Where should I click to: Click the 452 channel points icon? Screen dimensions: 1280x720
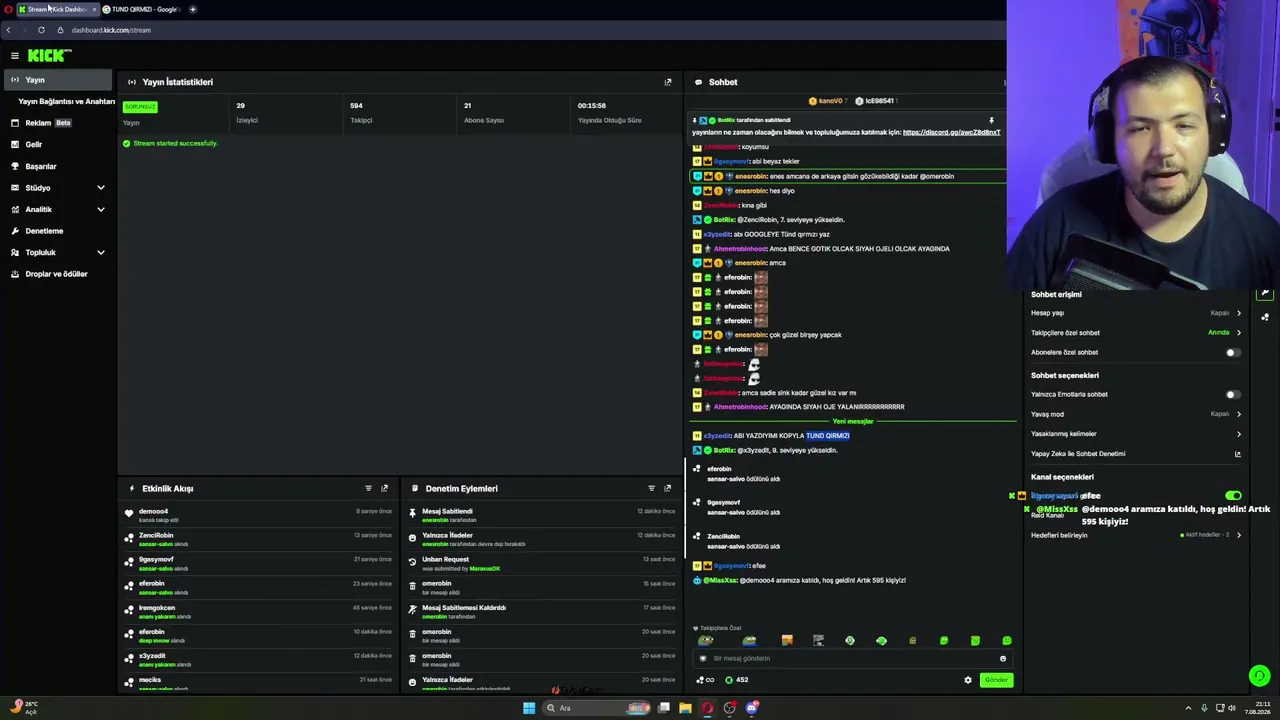[x=729, y=680]
